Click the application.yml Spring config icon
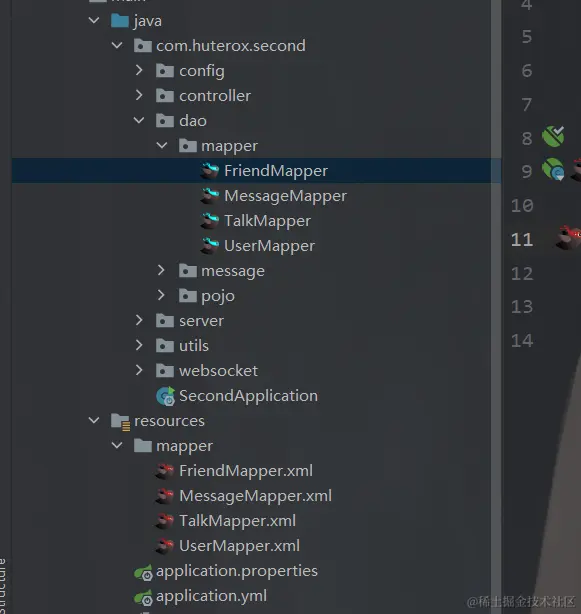The width and height of the screenshot is (581, 614). coord(143,597)
